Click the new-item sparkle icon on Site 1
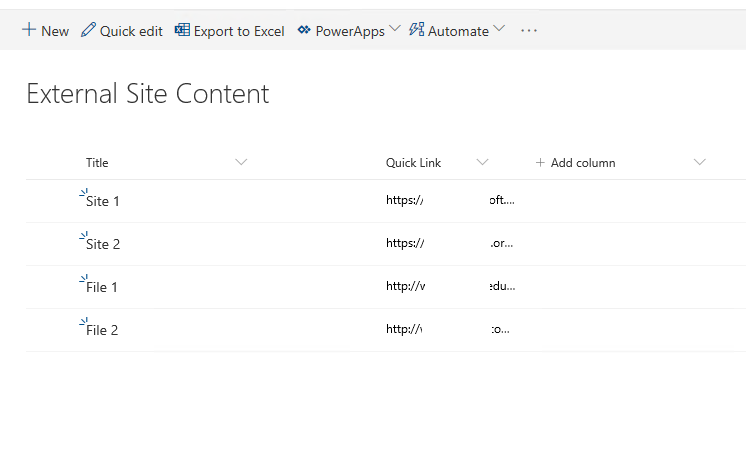 click(83, 193)
